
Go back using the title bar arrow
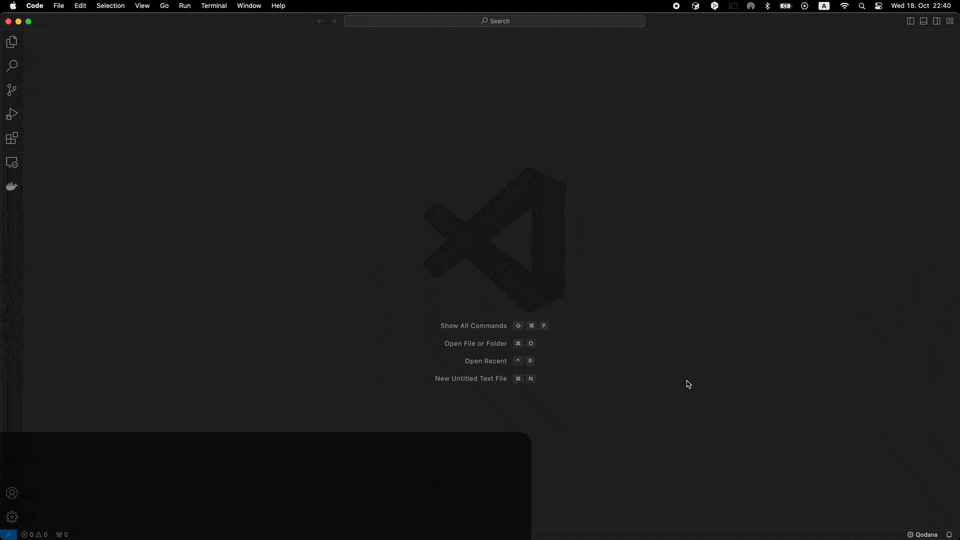pyautogui.click(x=320, y=21)
